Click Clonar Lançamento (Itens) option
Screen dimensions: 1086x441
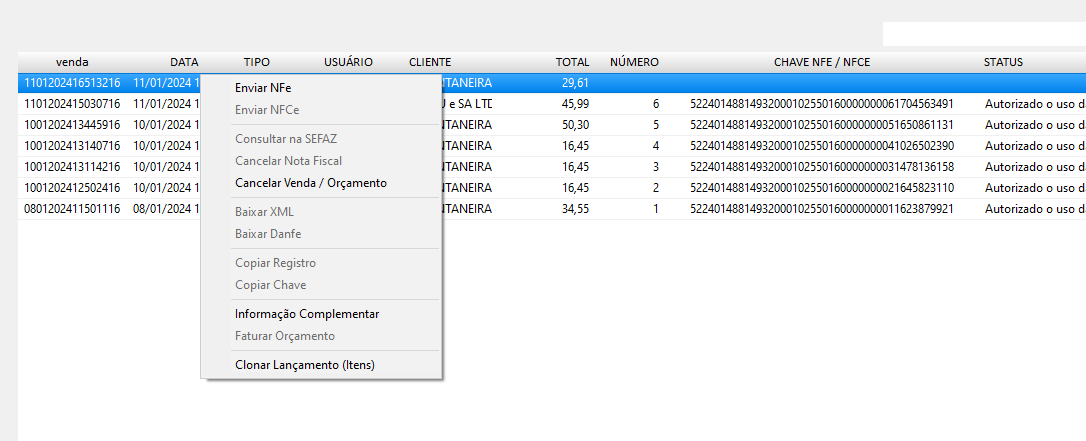[304, 365]
